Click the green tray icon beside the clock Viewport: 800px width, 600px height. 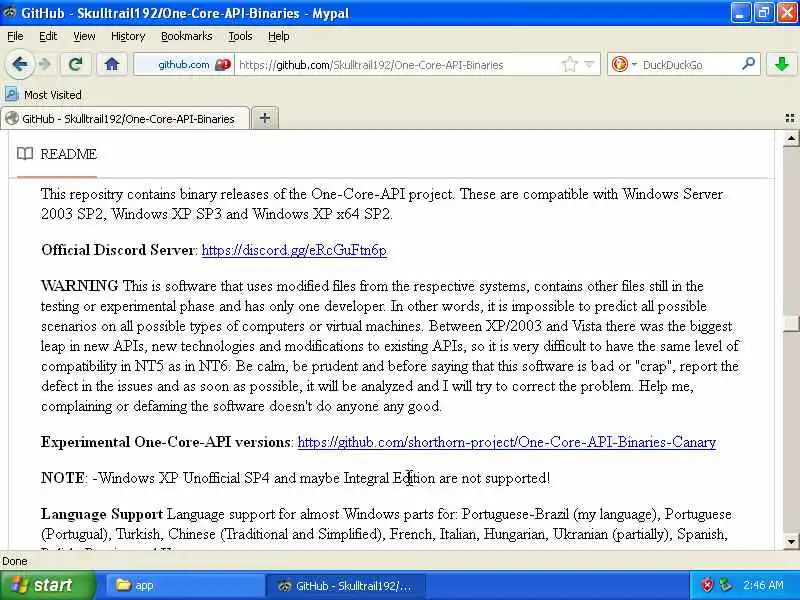point(725,585)
